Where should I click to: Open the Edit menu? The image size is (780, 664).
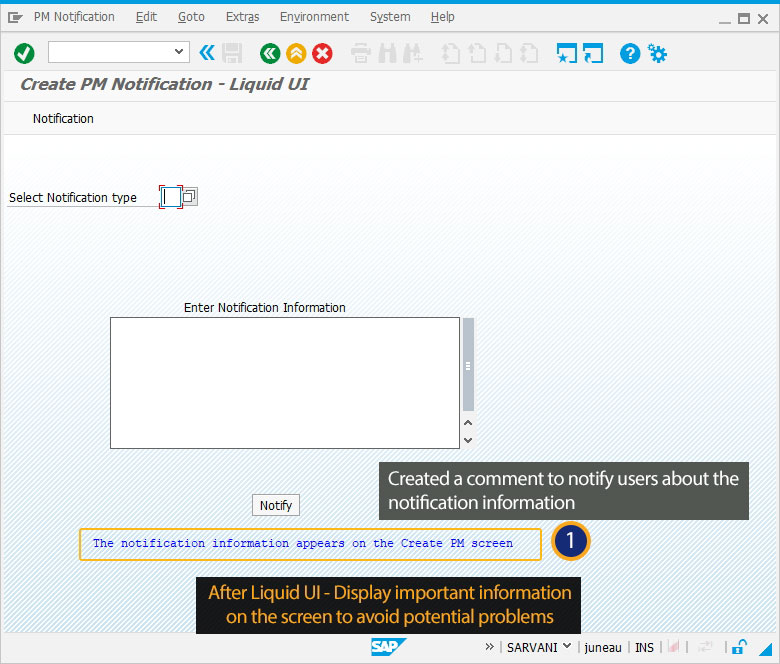[x=146, y=17]
